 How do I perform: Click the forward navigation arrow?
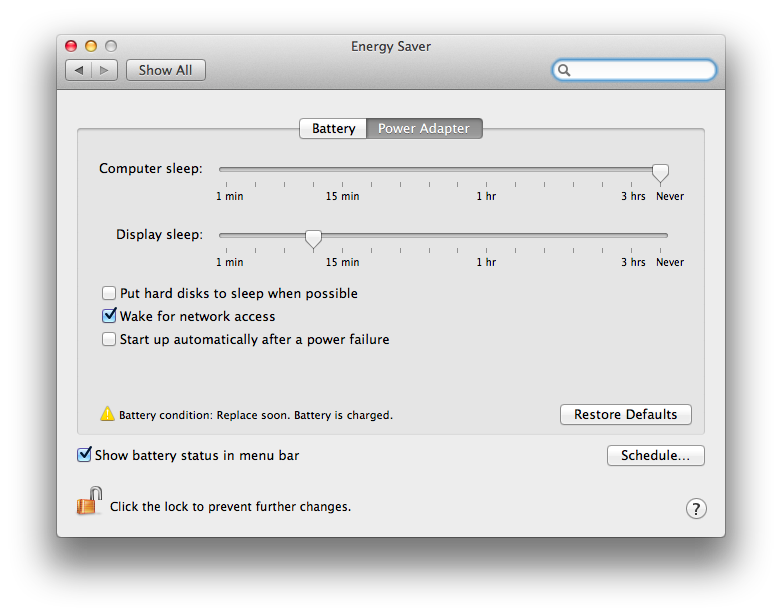coord(104,70)
